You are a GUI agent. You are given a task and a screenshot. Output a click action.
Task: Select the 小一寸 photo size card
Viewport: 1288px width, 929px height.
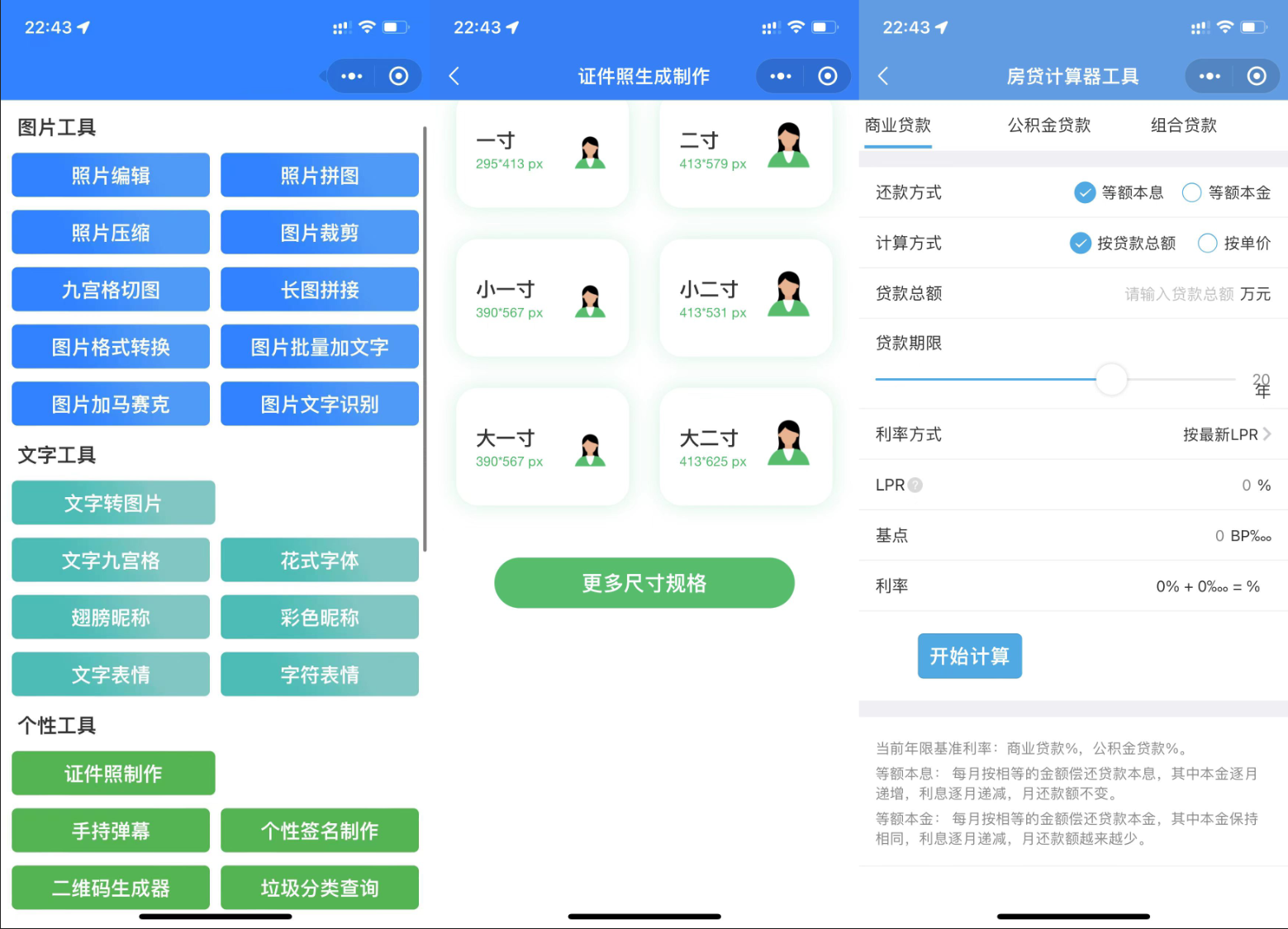click(542, 297)
